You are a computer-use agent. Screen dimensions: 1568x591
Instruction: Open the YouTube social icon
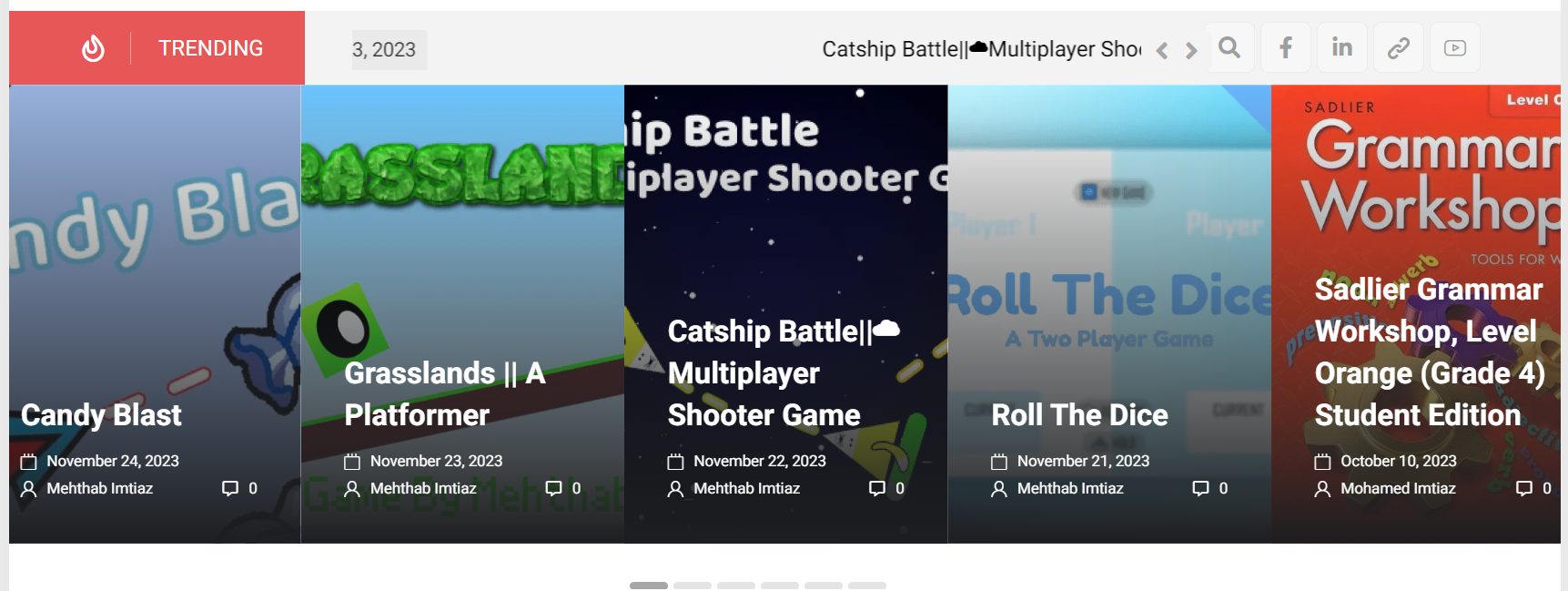[1455, 47]
